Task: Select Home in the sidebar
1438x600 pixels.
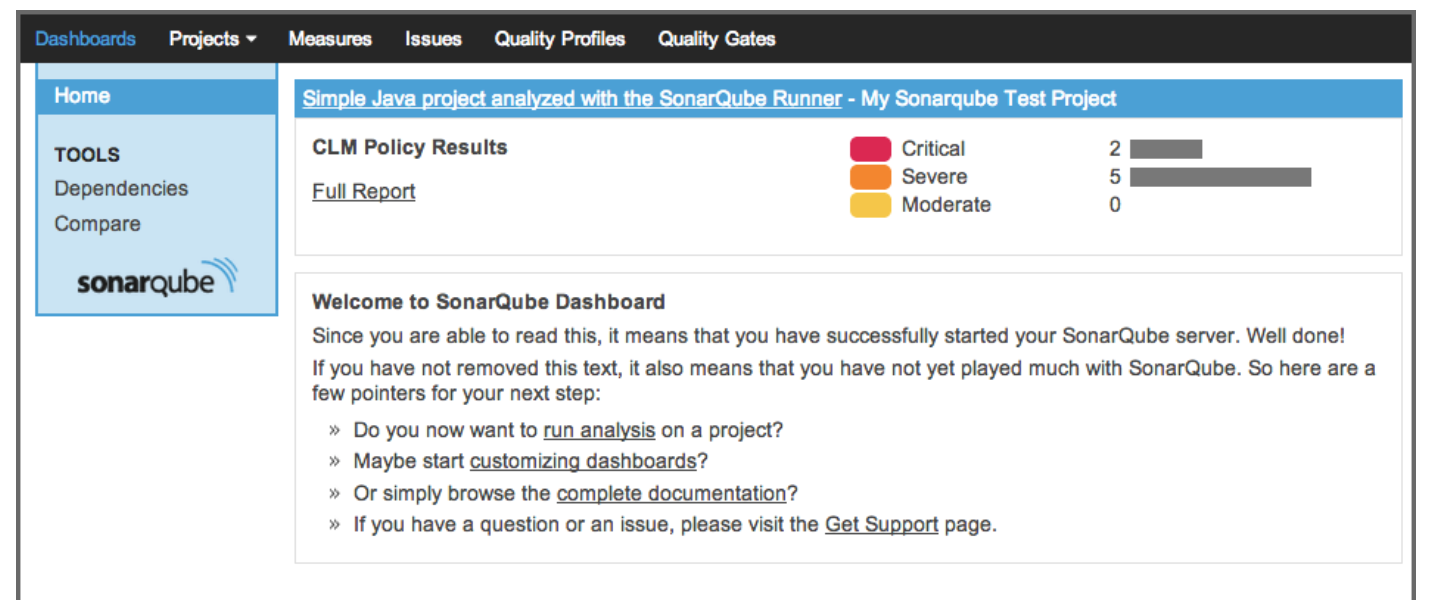Action: click(x=82, y=96)
